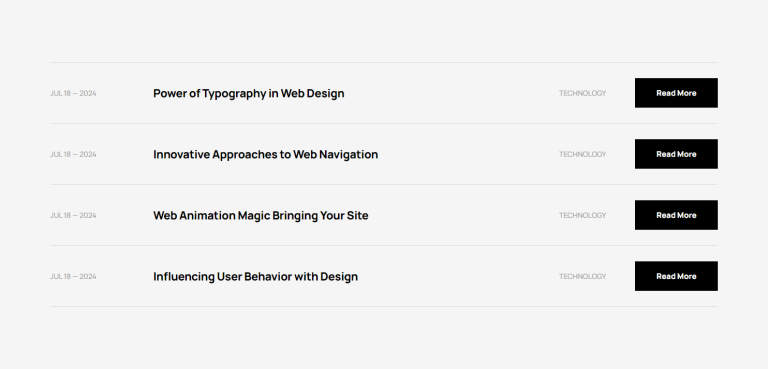Open Influencing User Behavior with Design article
This screenshot has height=369, width=768.
point(255,276)
